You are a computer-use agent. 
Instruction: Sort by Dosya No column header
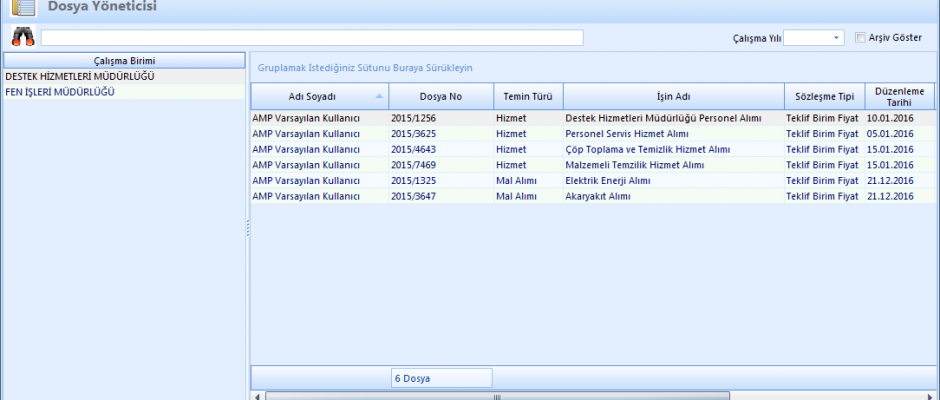pos(440,96)
